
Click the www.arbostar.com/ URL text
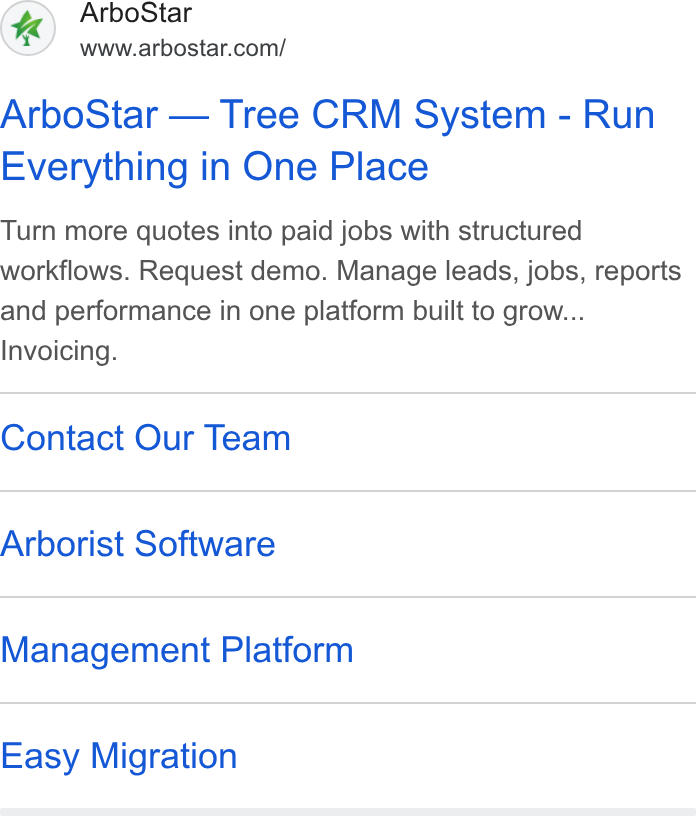tap(183, 48)
